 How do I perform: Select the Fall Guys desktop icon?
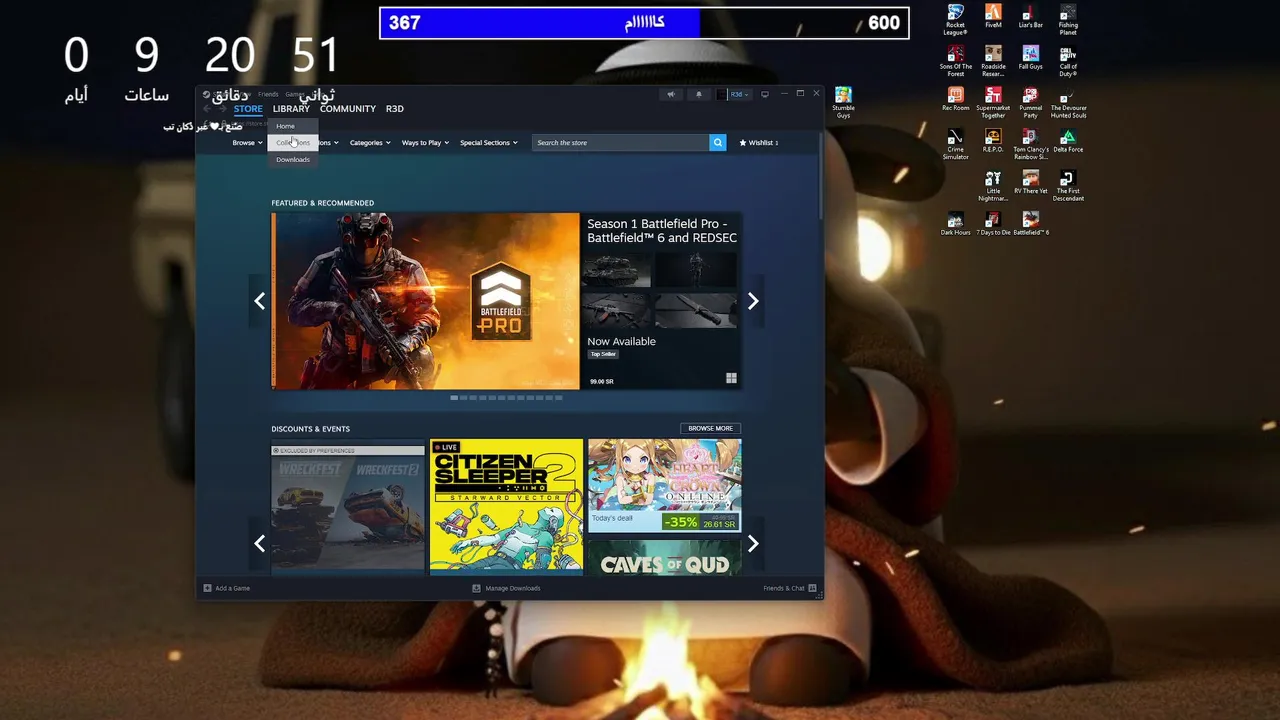(1030, 58)
